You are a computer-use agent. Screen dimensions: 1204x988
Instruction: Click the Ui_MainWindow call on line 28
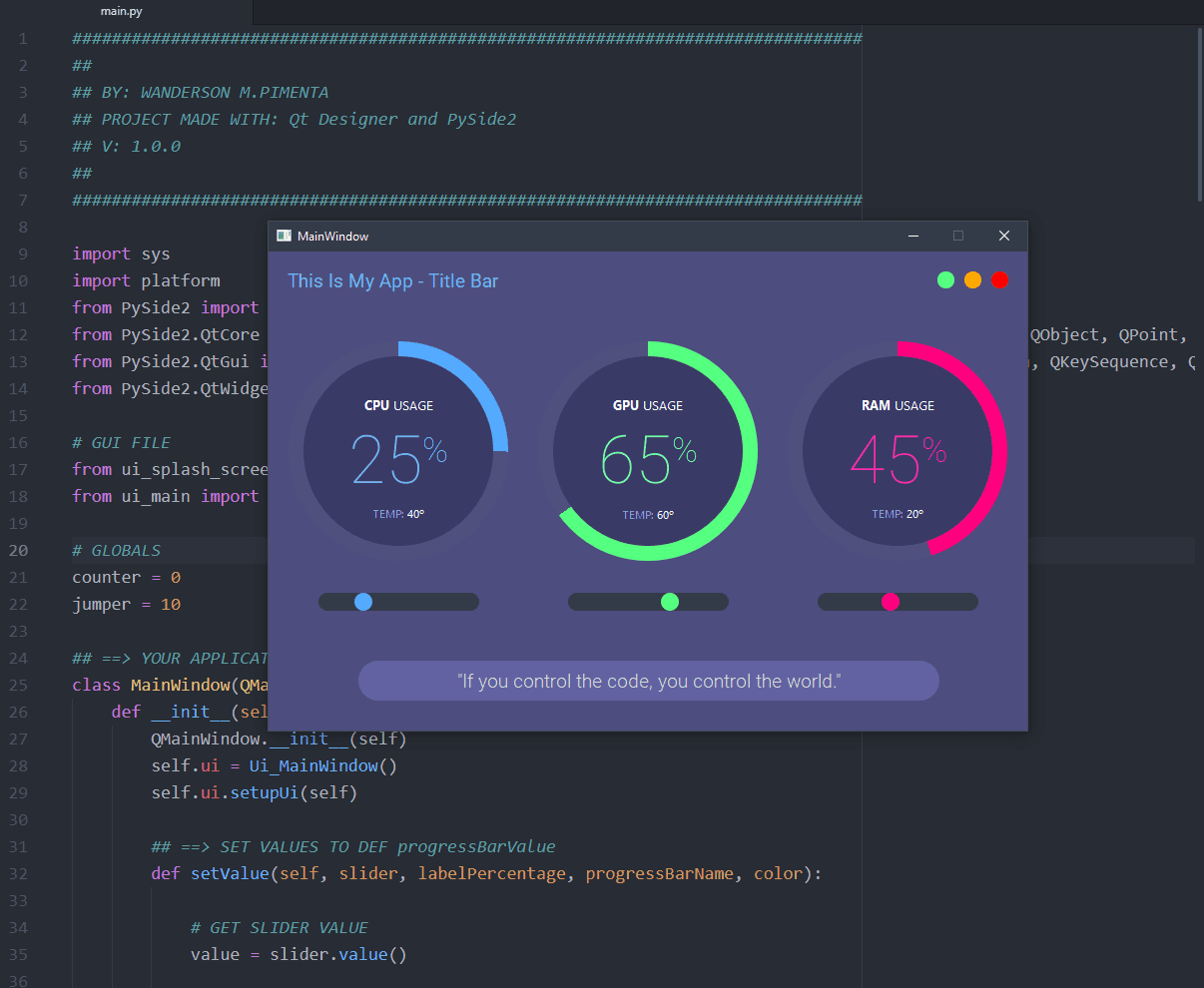pos(313,766)
